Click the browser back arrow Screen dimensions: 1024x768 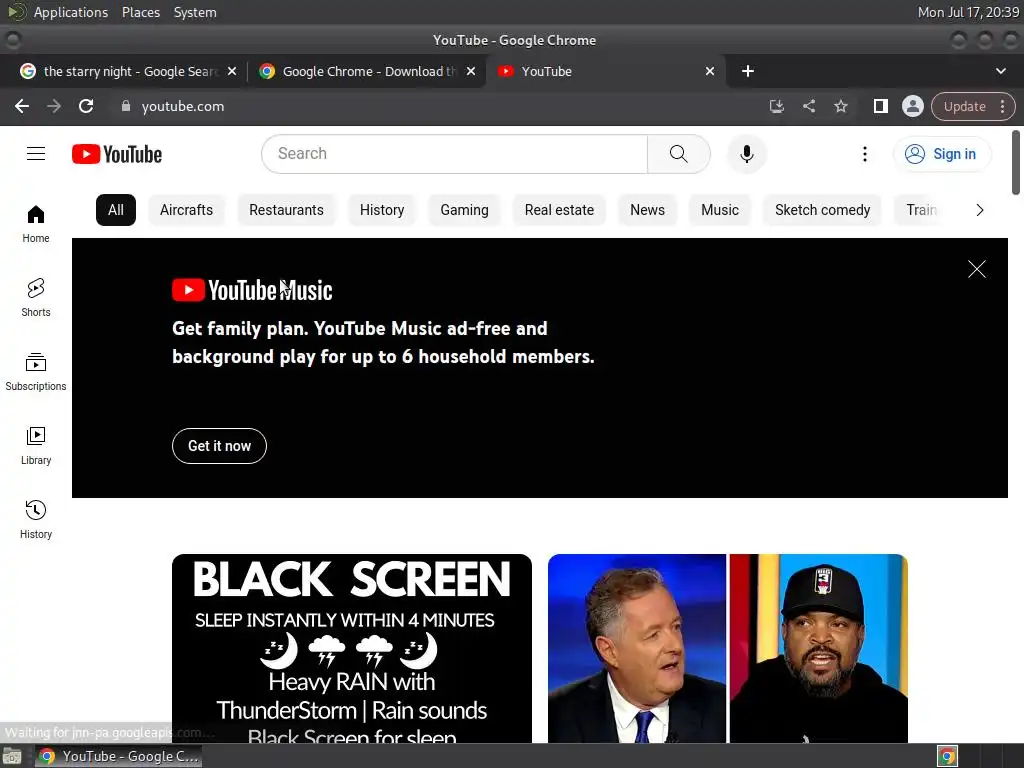point(22,106)
